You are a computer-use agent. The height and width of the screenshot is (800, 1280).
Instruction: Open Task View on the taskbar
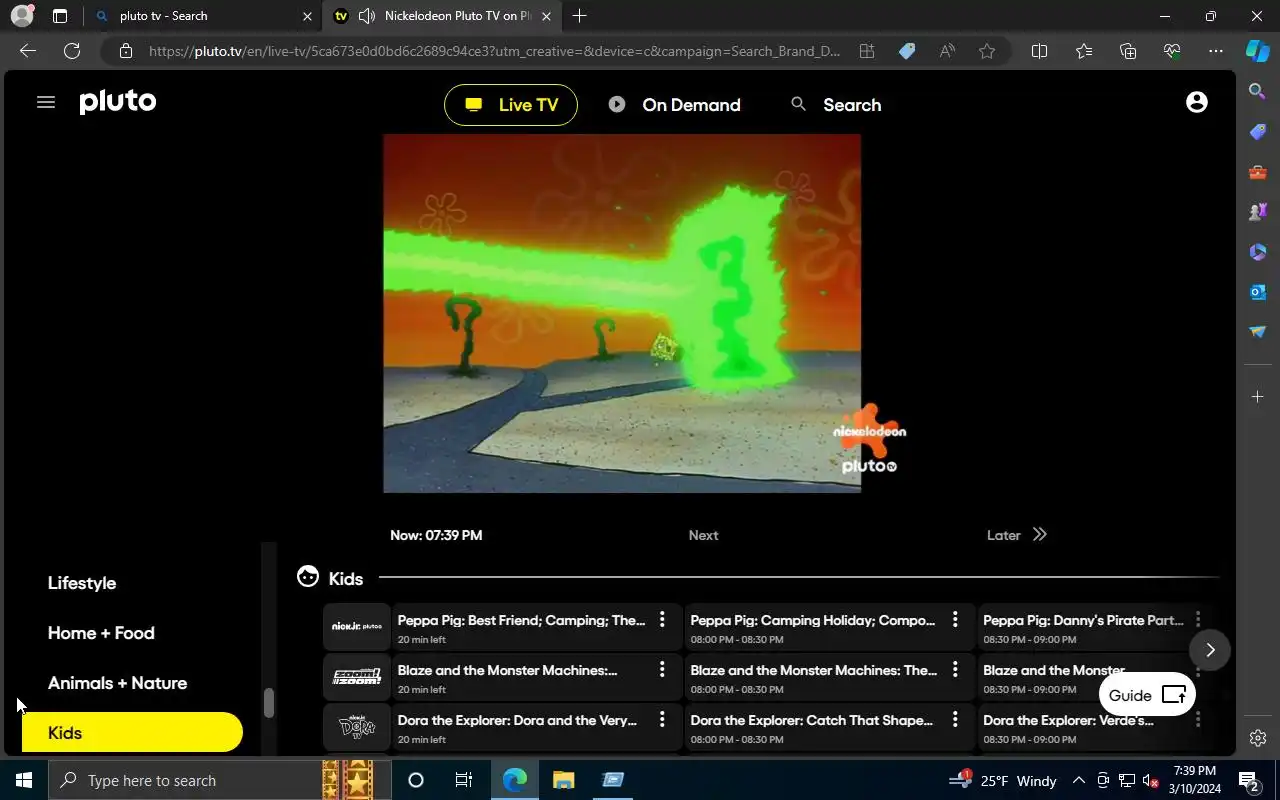tap(464, 780)
